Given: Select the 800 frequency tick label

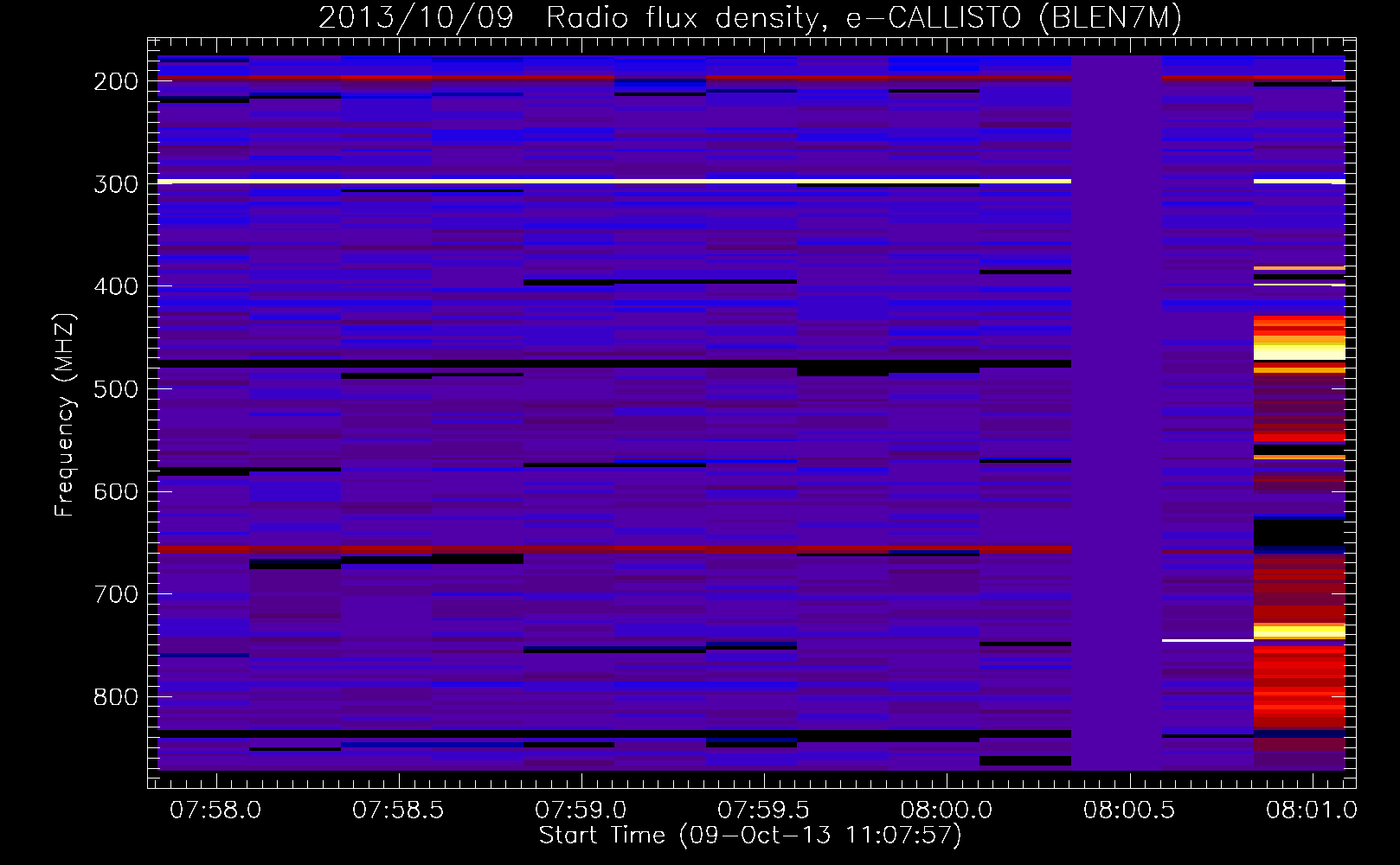Looking at the screenshot, I should [116, 697].
